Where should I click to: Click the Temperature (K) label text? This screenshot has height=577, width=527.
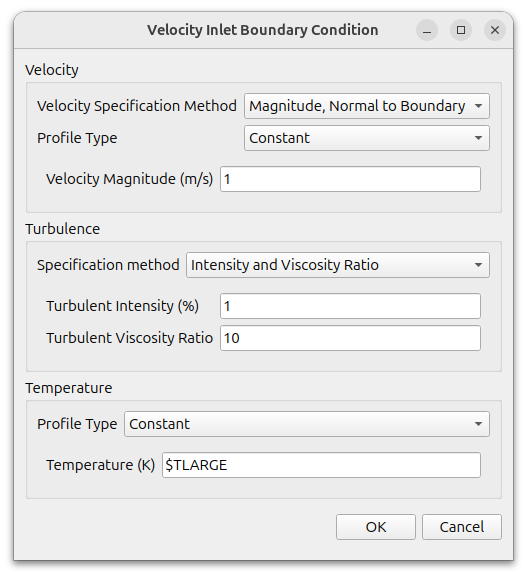[x=100, y=465]
